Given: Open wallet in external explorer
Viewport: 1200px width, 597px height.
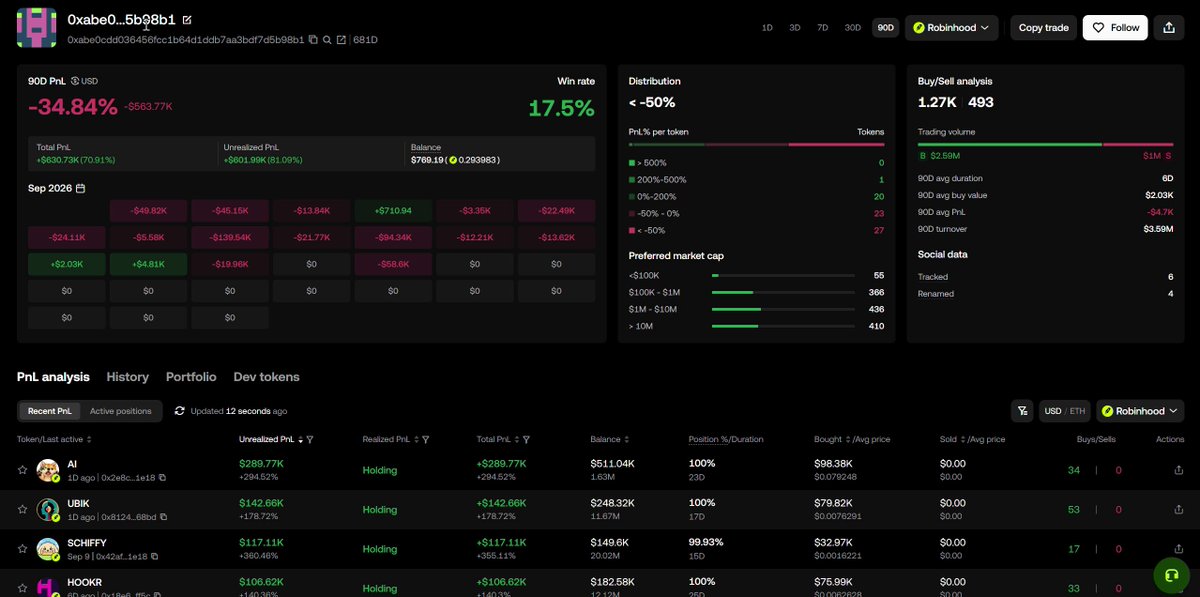Looking at the screenshot, I should click(341, 40).
